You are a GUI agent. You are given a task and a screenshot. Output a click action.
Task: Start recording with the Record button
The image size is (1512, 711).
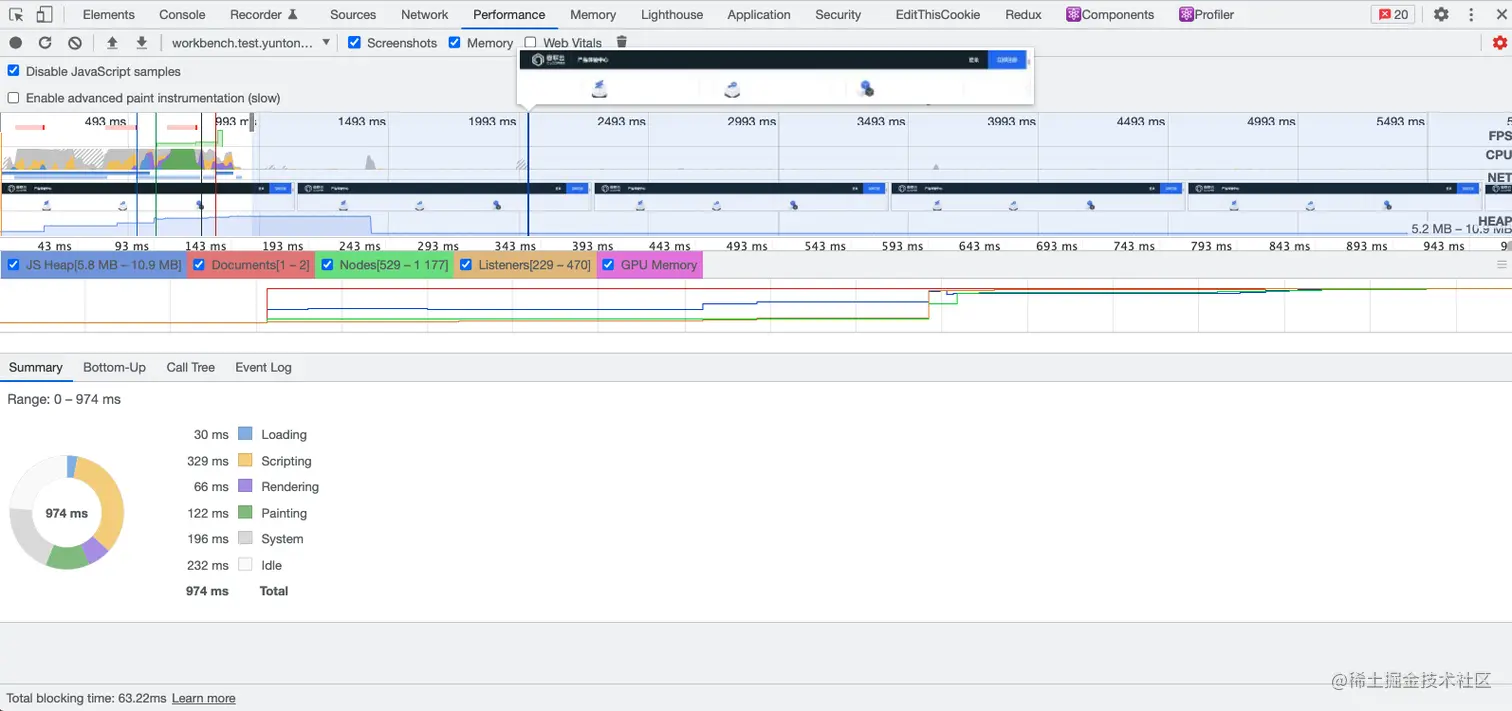point(16,43)
